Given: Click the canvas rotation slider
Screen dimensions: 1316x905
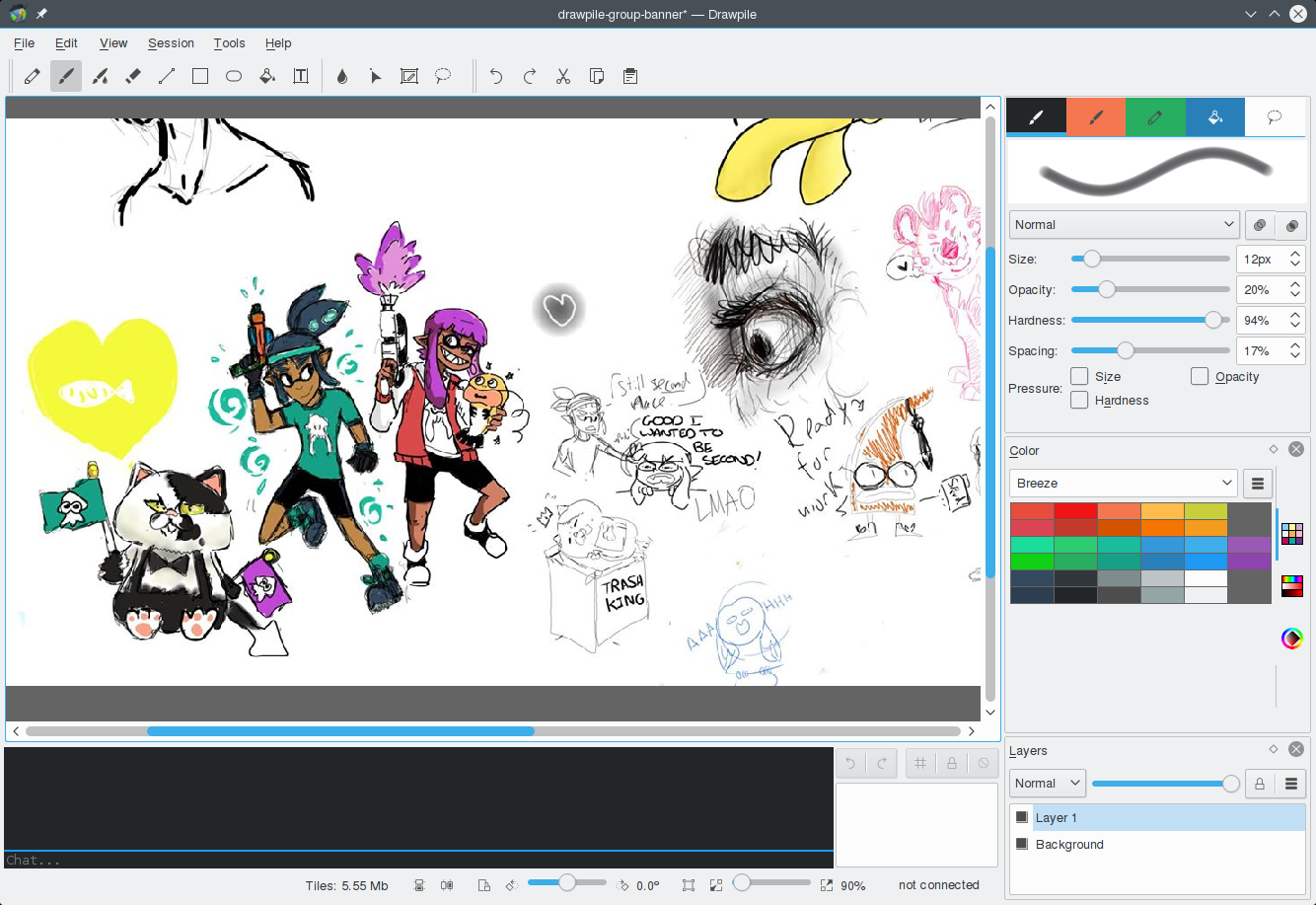Looking at the screenshot, I should coord(566,883).
